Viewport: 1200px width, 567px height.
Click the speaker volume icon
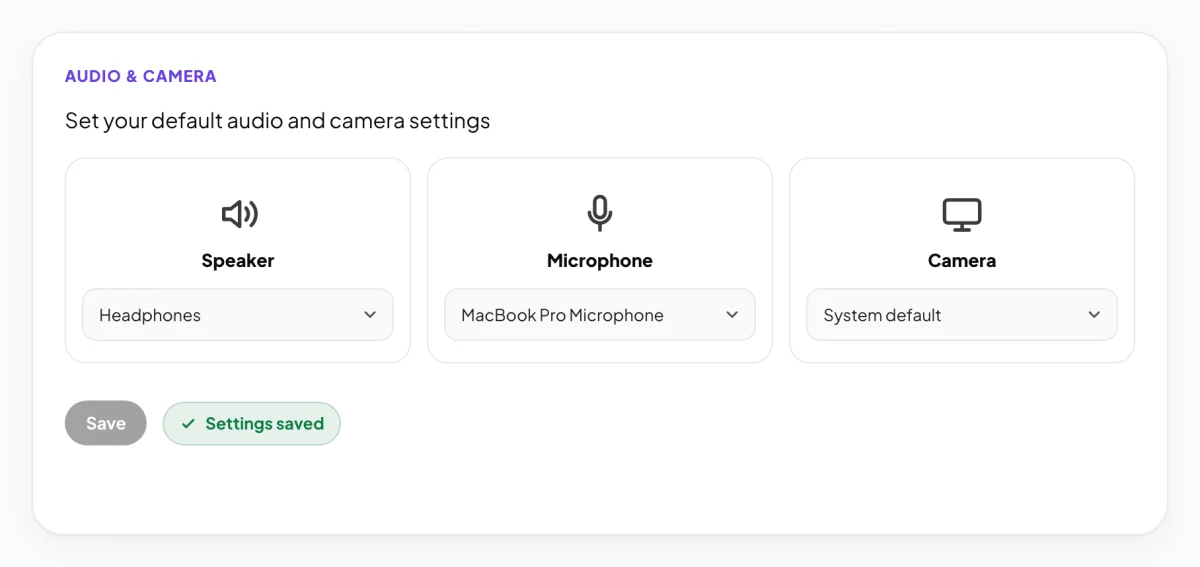click(239, 214)
